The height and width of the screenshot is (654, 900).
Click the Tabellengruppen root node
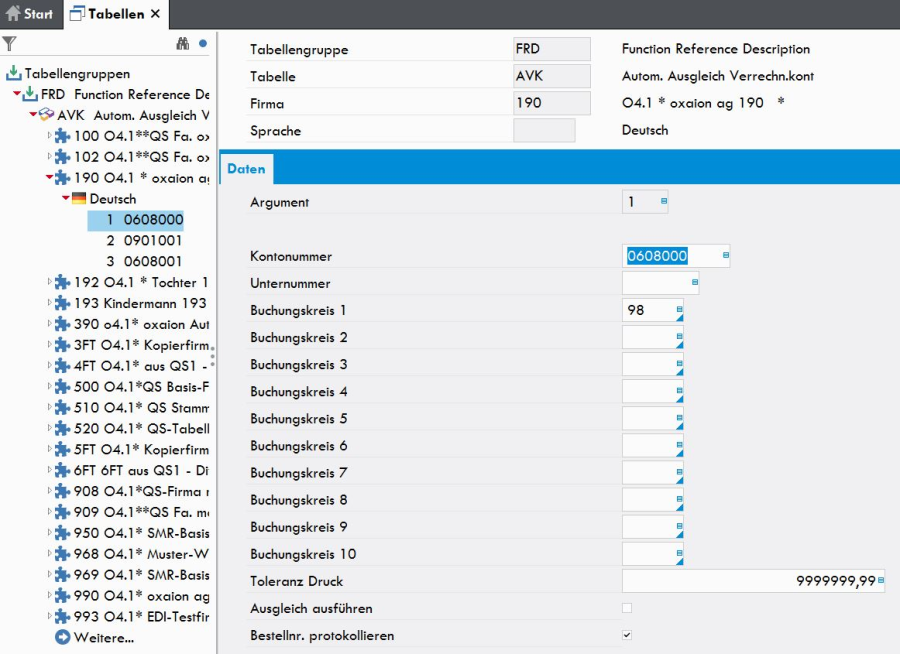coord(77,73)
